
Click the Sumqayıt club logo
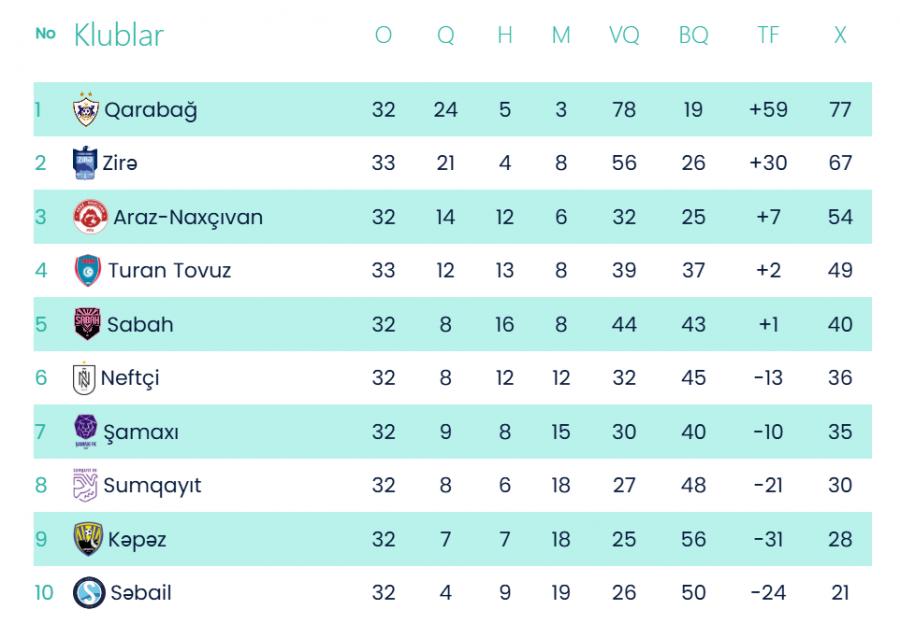(x=85, y=485)
